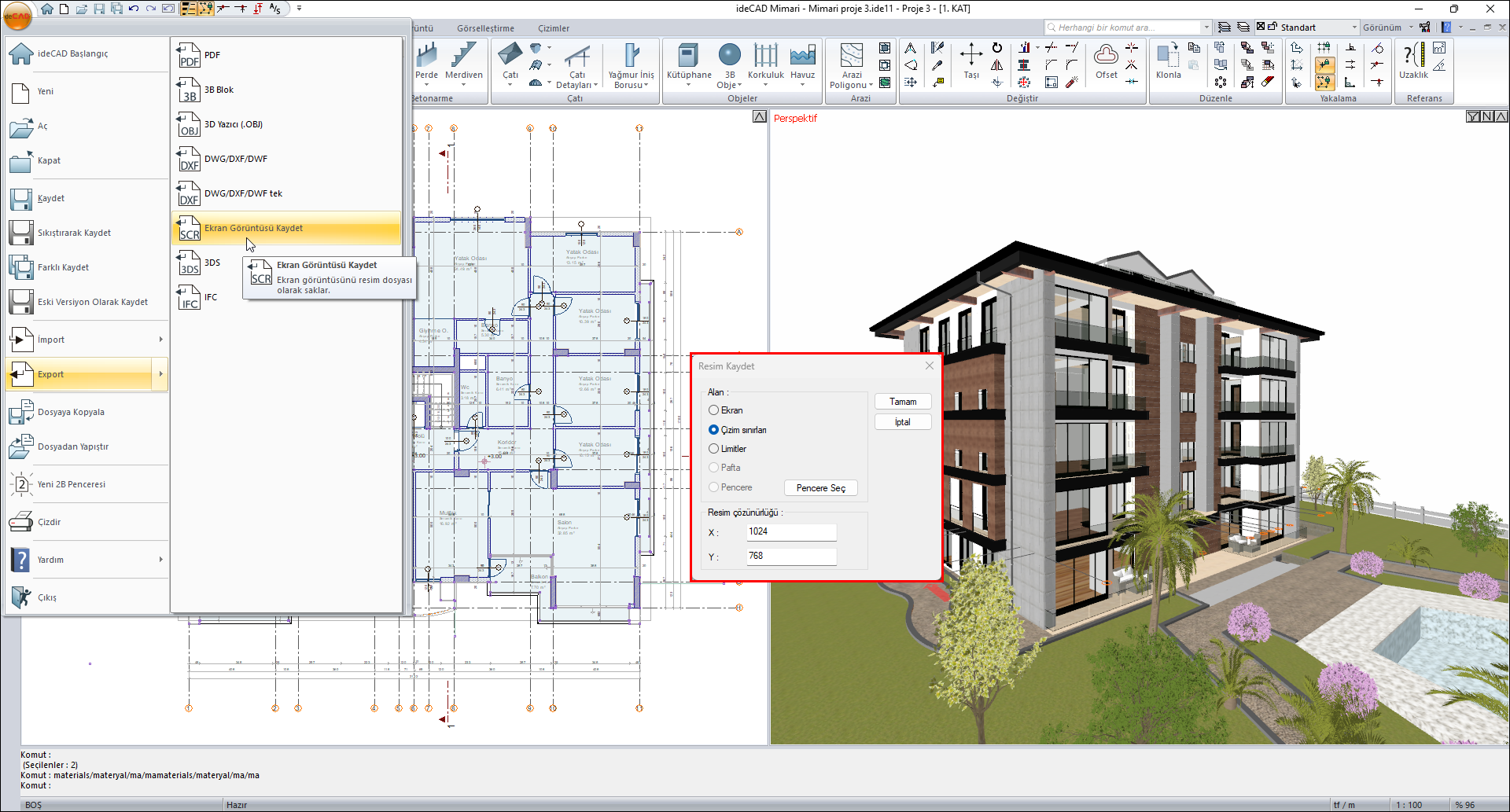This screenshot has width=1510, height=812.
Task: Click İptal button in Resim Kaydet
Action: pyautogui.click(x=903, y=422)
